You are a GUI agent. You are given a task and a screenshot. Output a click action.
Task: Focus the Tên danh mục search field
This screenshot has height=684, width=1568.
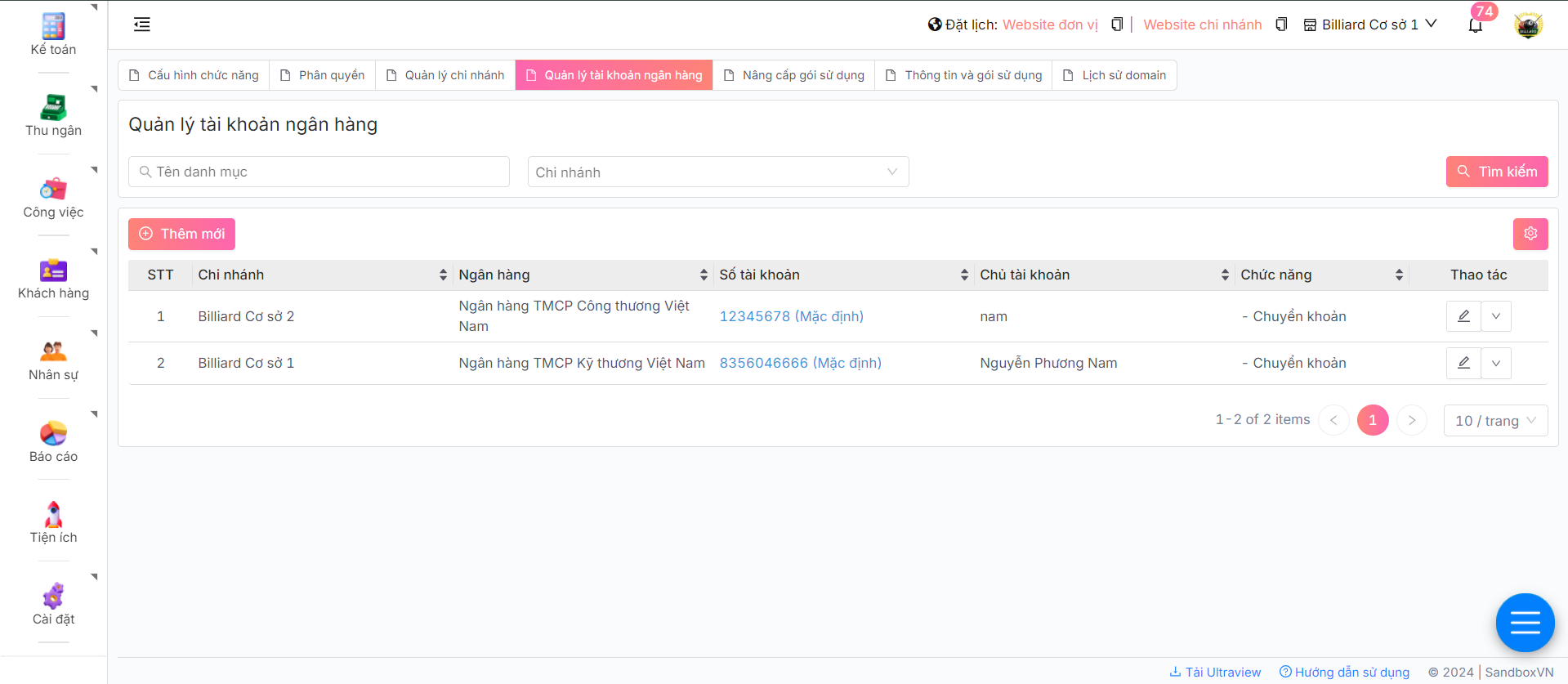(319, 172)
